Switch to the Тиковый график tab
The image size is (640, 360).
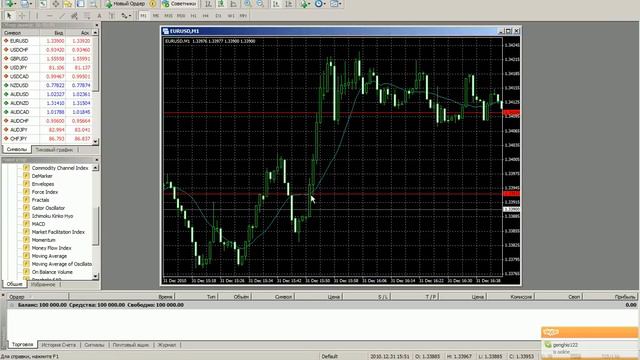tap(54, 150)
